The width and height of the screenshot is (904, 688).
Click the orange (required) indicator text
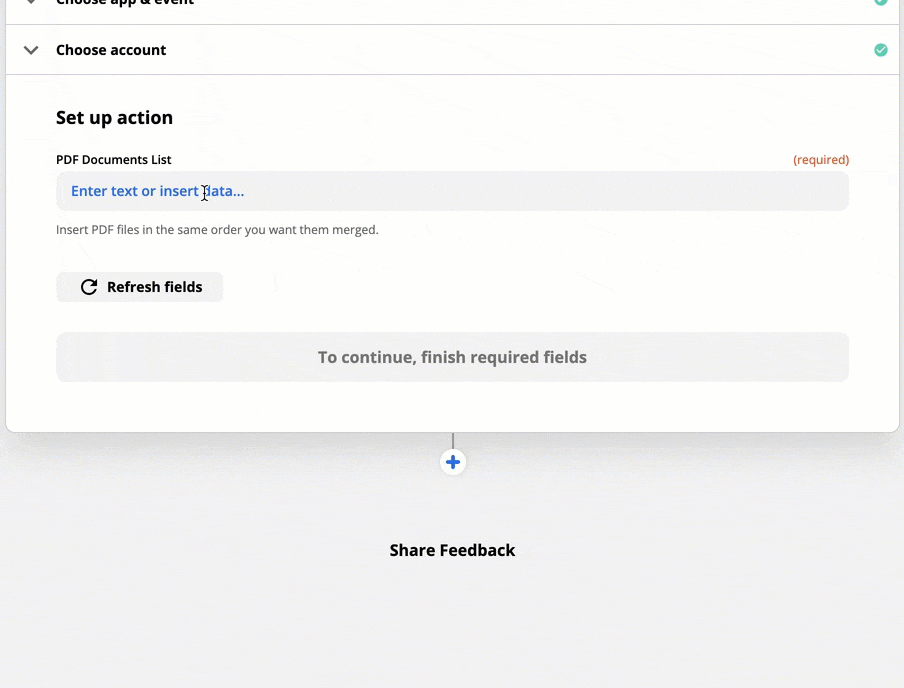coord(821,160)
